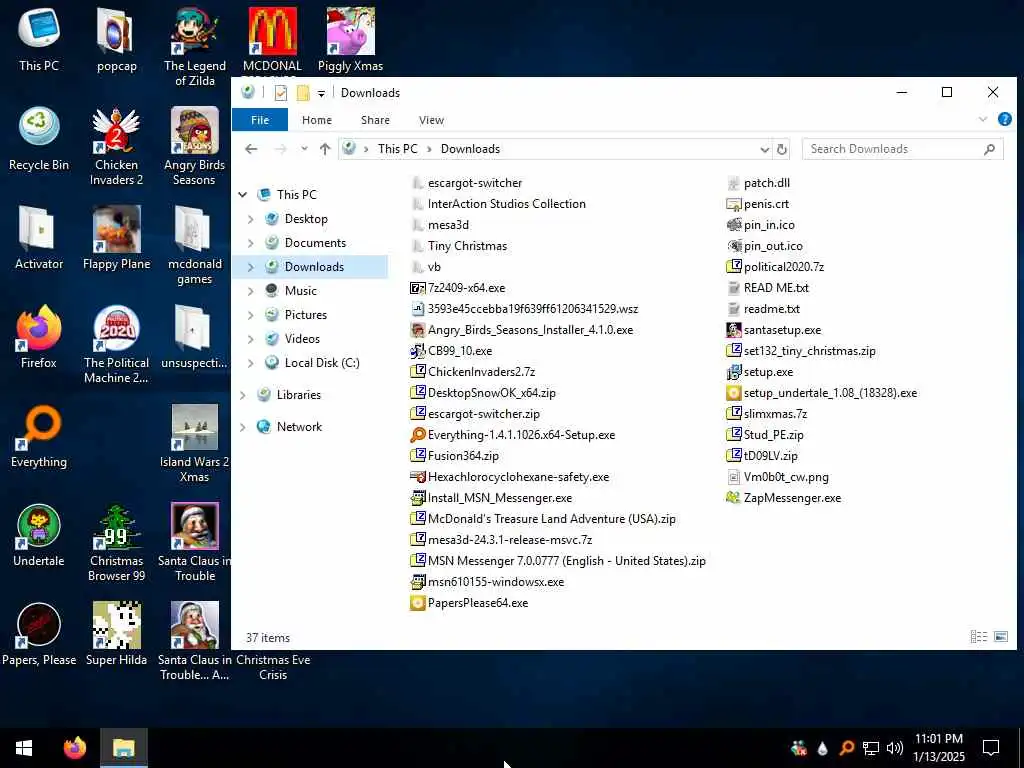Open Papers, Please desktop shortcut
The image size is (1024, 768).
click(39, 633)
